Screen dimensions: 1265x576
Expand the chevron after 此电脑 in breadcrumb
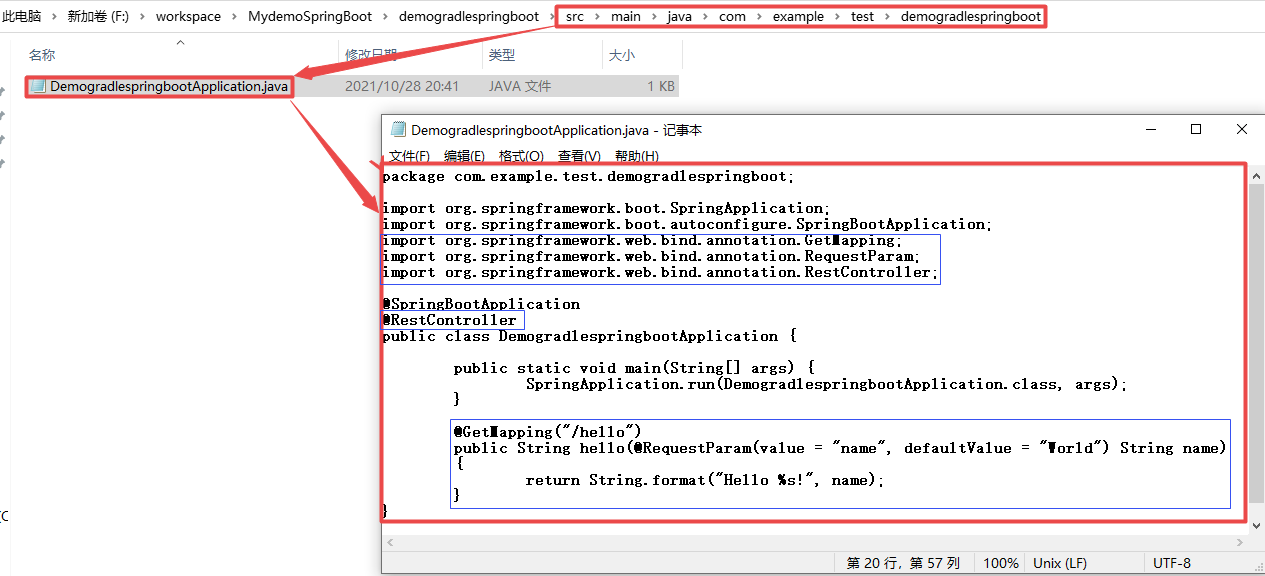click(x=54, y=16)
